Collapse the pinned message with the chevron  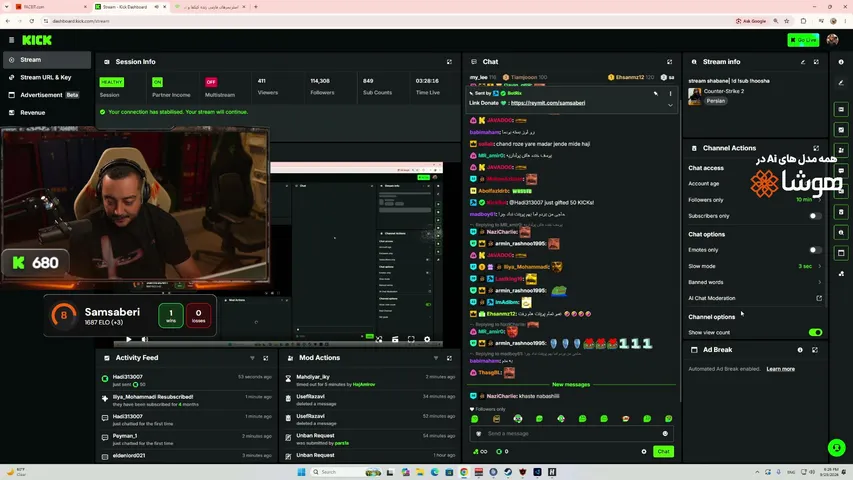[670, 105]
